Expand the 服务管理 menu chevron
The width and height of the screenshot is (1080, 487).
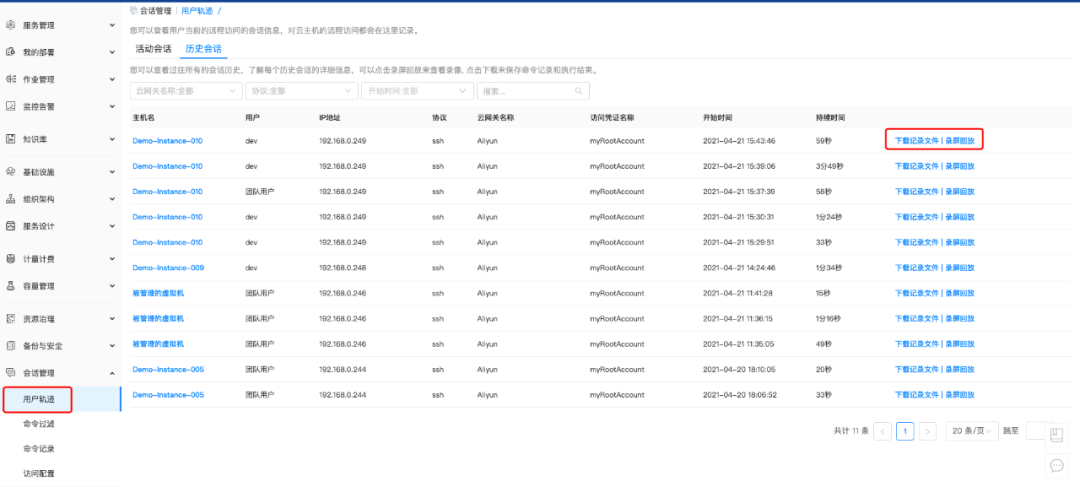click(x=112, y=25)
